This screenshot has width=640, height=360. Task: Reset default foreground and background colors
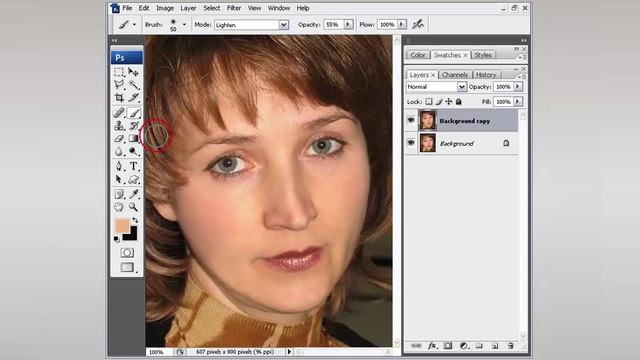(117, 239)
